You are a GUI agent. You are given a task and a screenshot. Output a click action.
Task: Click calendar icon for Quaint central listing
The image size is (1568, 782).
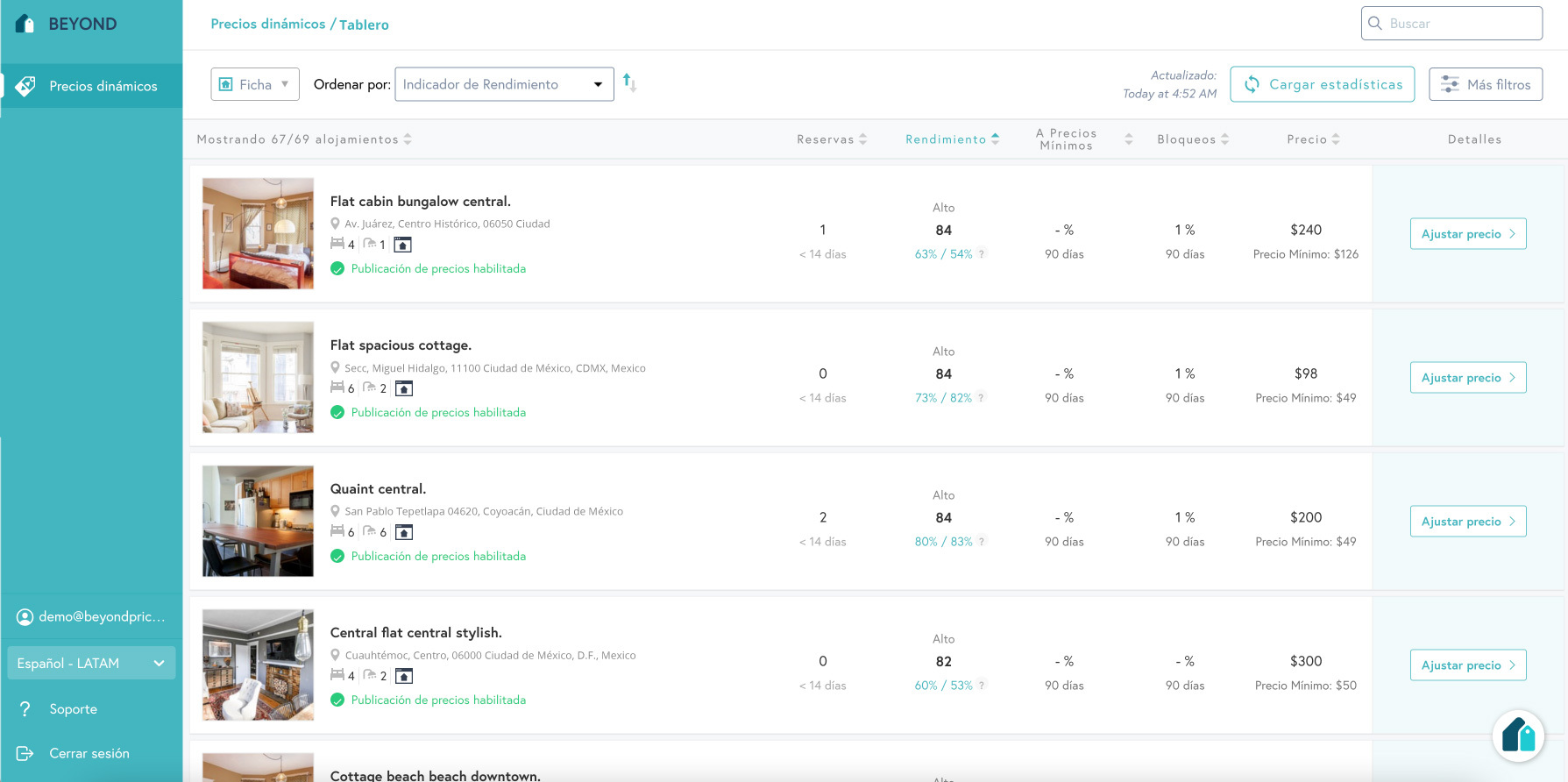point(403,532)
